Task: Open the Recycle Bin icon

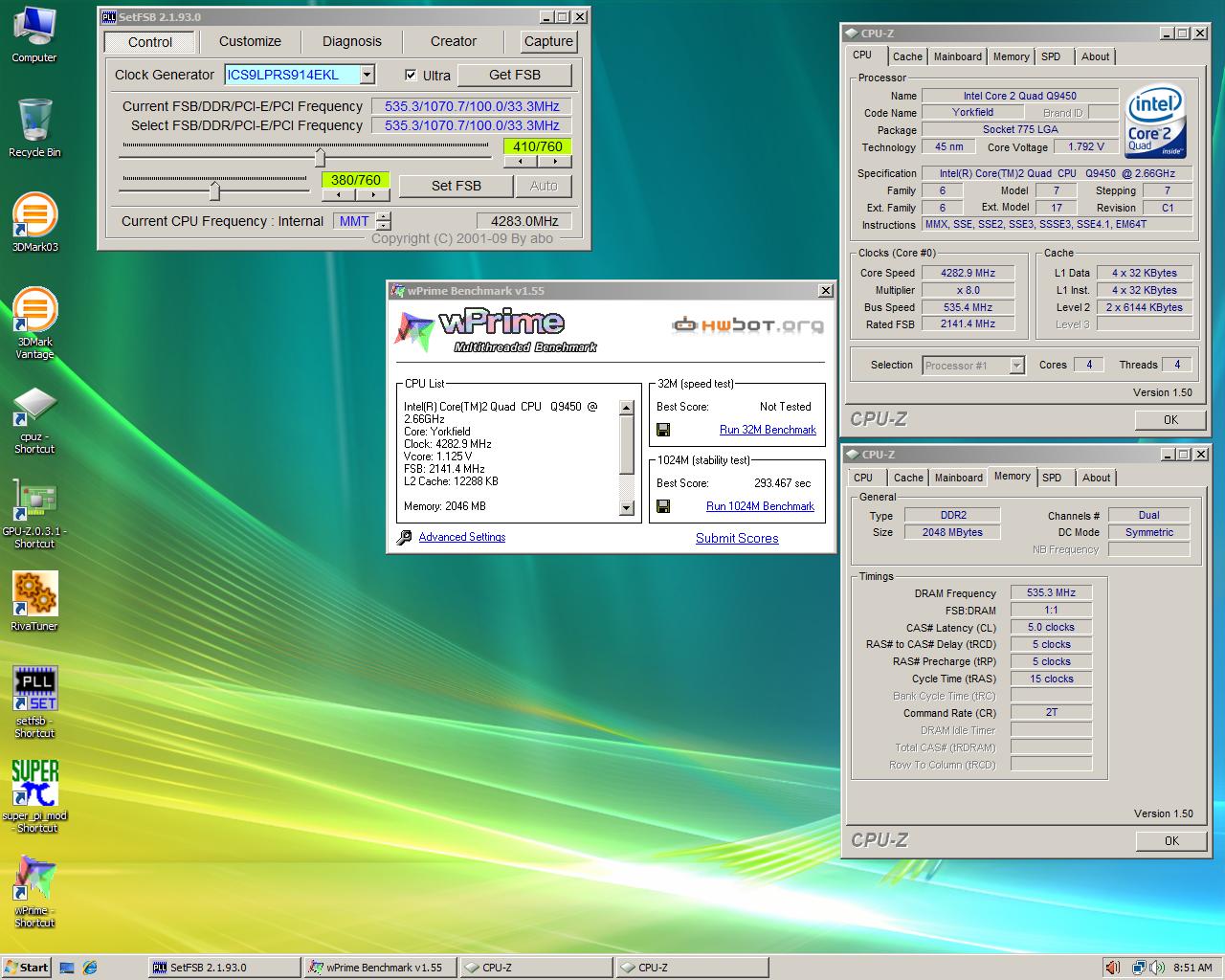Action: pos(34,127)
